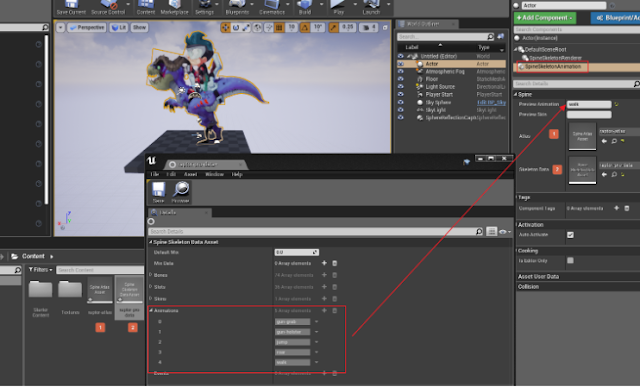Toggle scale snapping in the viewport
This screenshot has width=640, height=387.
(x=334, y=27)
